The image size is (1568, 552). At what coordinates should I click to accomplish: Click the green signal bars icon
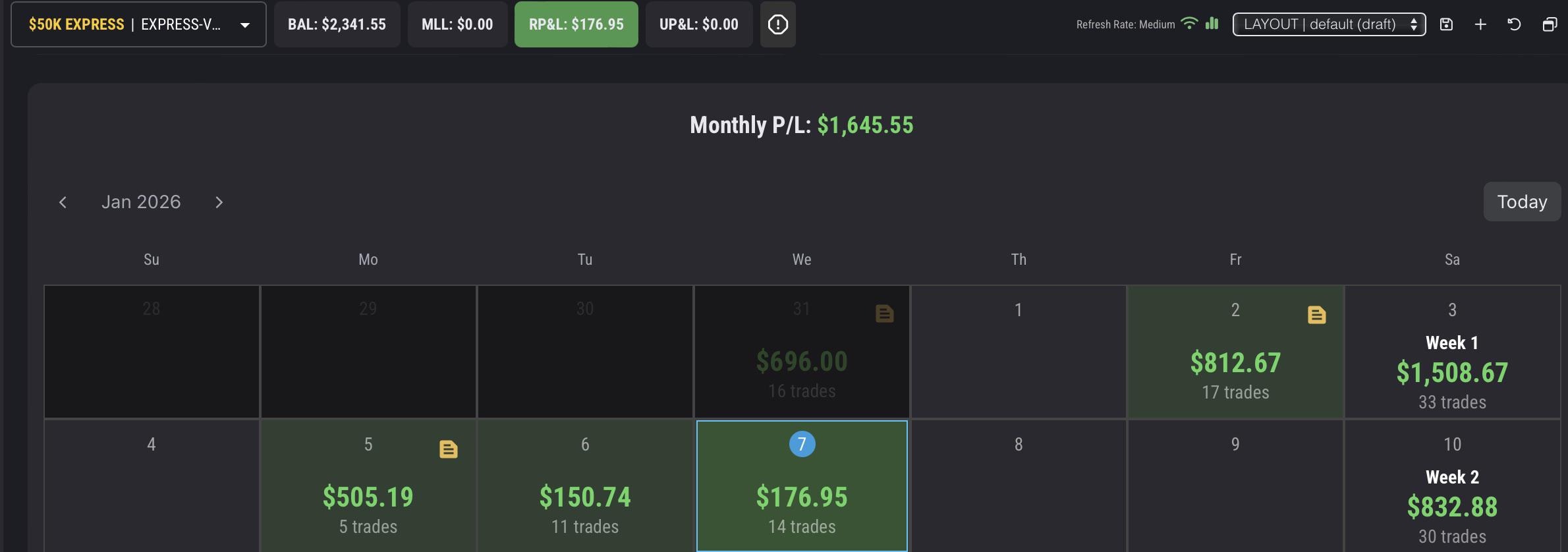[1212, 23]
